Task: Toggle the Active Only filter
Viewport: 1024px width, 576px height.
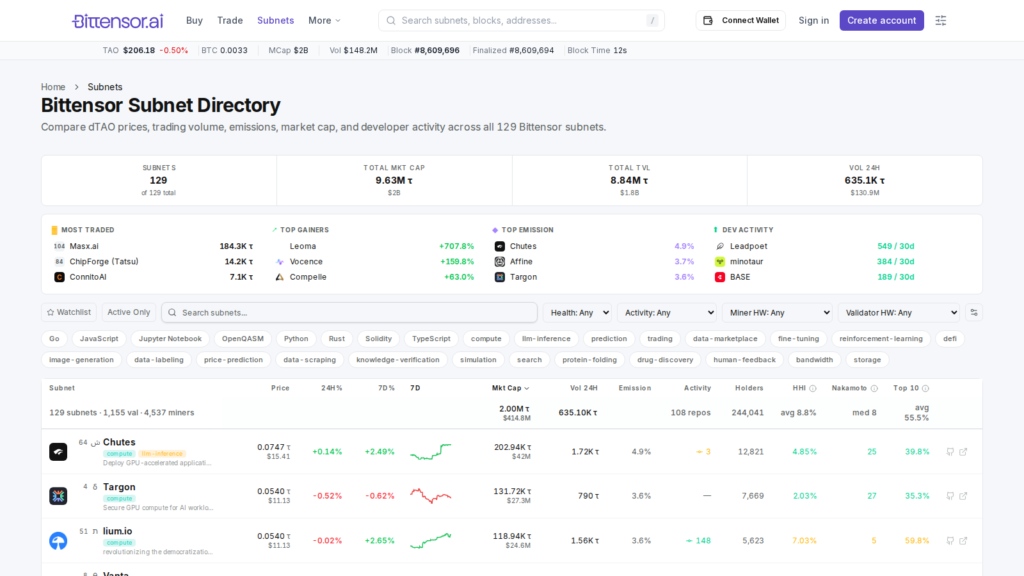Action: coord(129,312)
